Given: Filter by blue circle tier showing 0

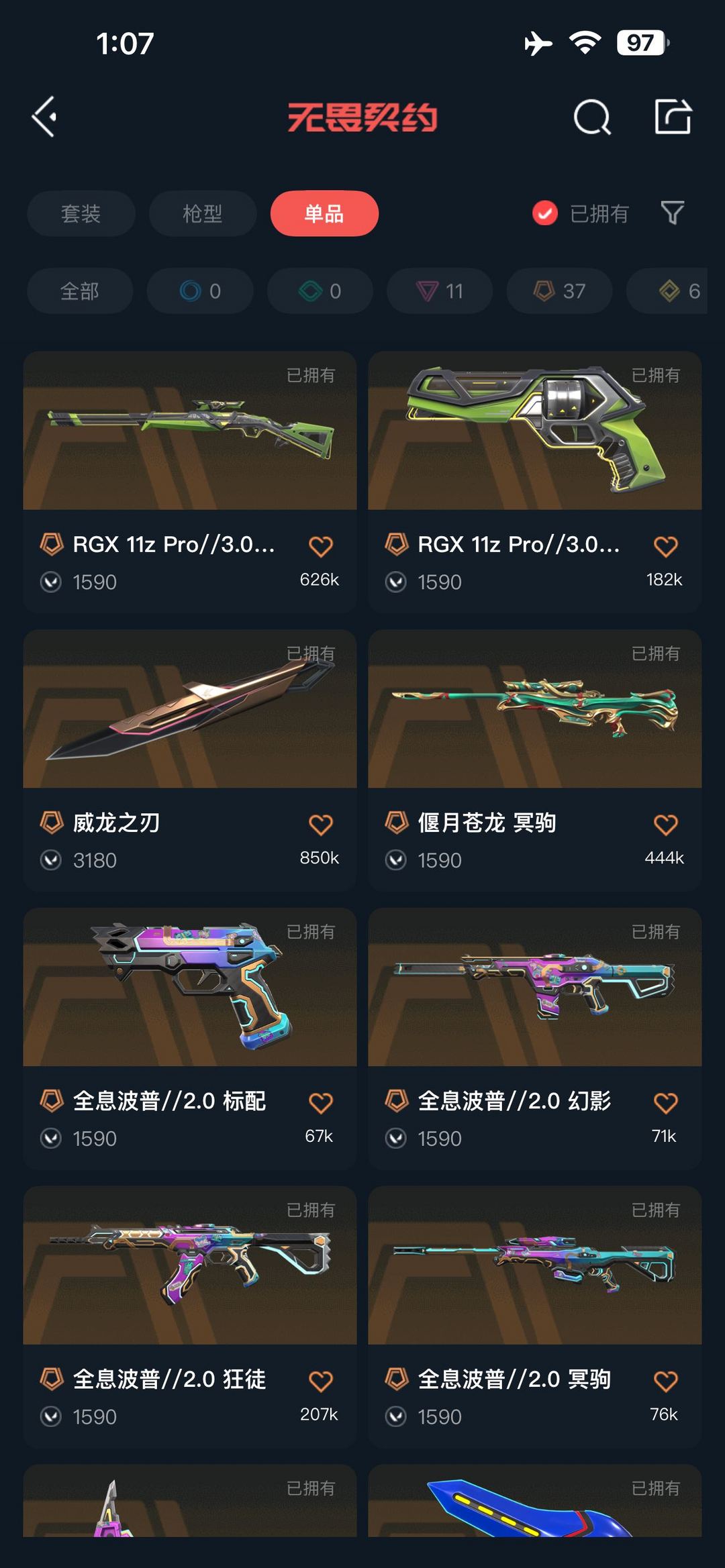Looking at the screenshot, I should click(x=200, y=291).
